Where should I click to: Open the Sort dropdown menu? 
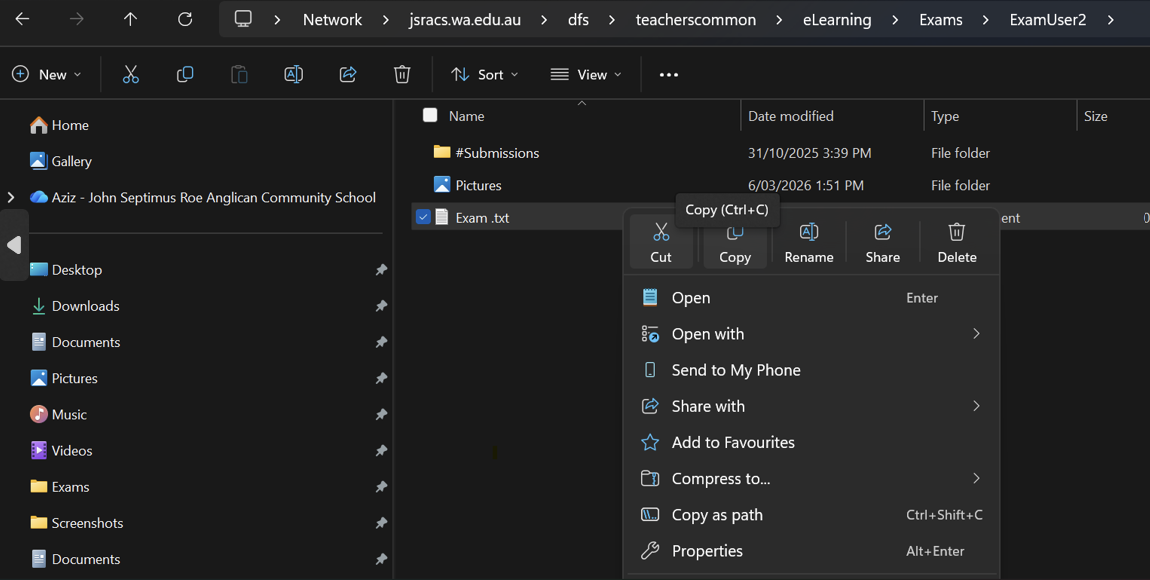(485, 75)
